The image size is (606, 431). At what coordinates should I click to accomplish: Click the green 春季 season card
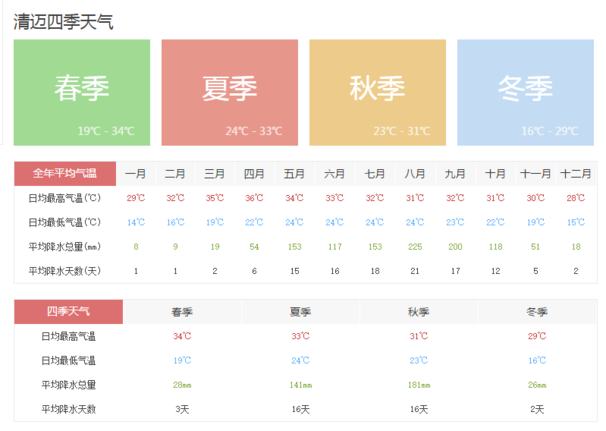click(x=82, y=92)
